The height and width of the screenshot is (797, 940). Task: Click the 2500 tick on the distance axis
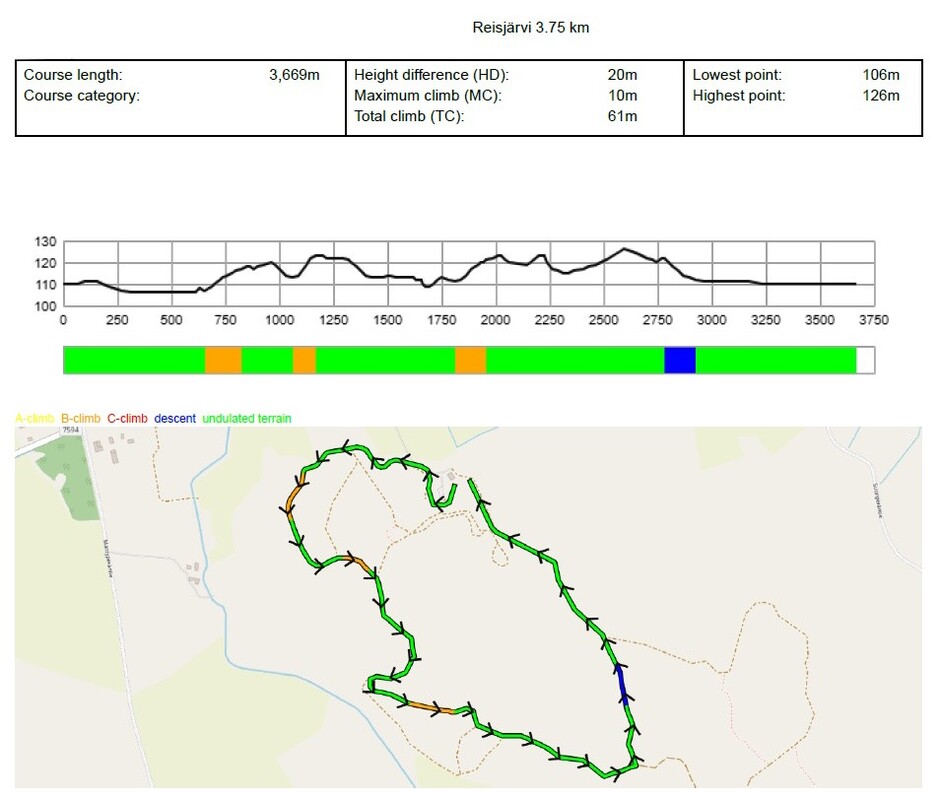[x=603, y=320]
